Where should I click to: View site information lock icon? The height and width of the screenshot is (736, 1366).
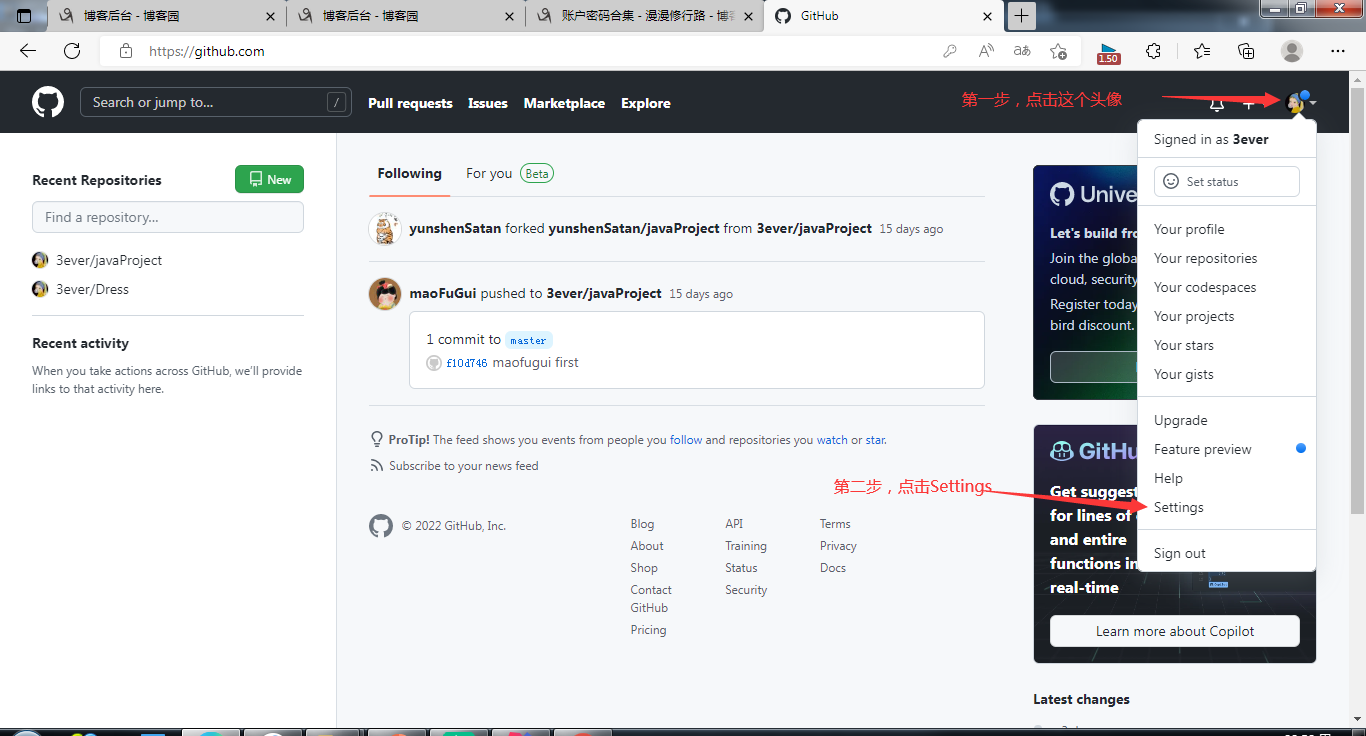pos(126,51)
